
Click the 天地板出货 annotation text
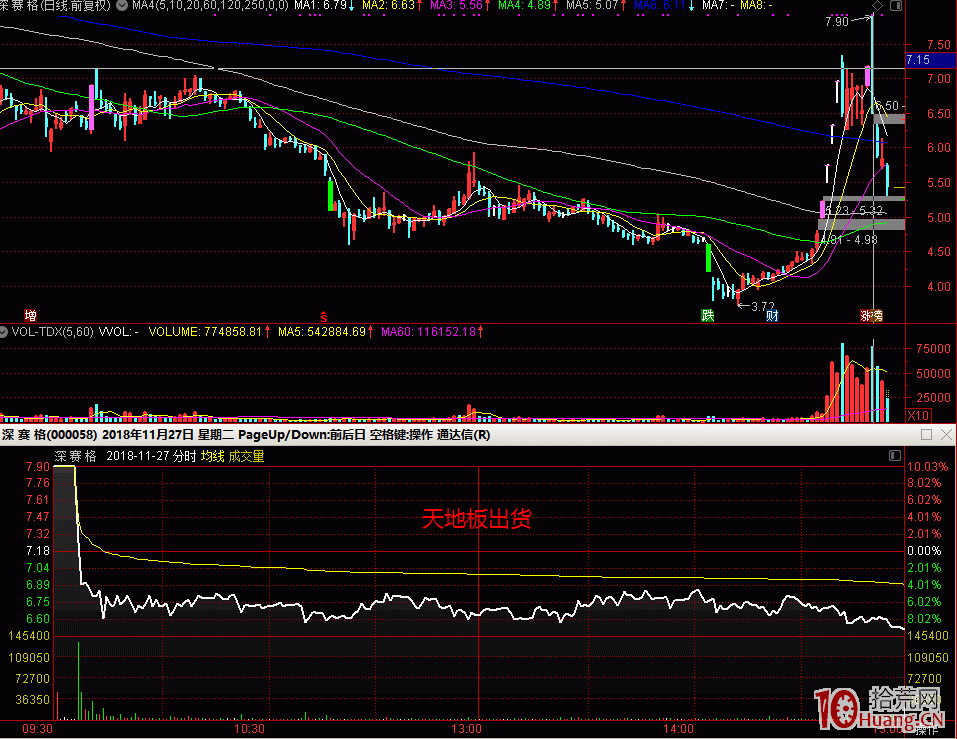(x=476, y=518)
